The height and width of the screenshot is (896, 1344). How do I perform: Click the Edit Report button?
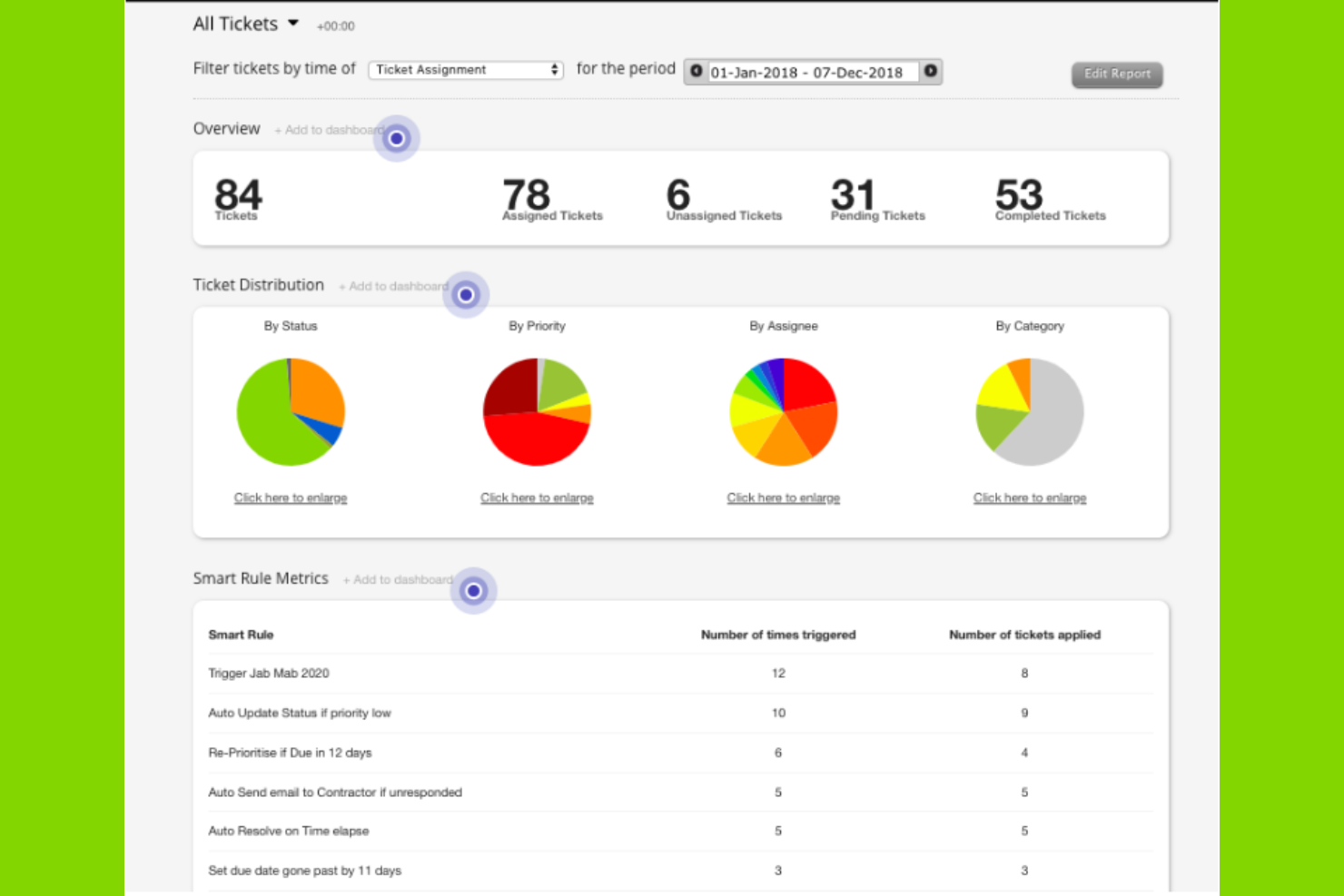tap(1117, 74)
